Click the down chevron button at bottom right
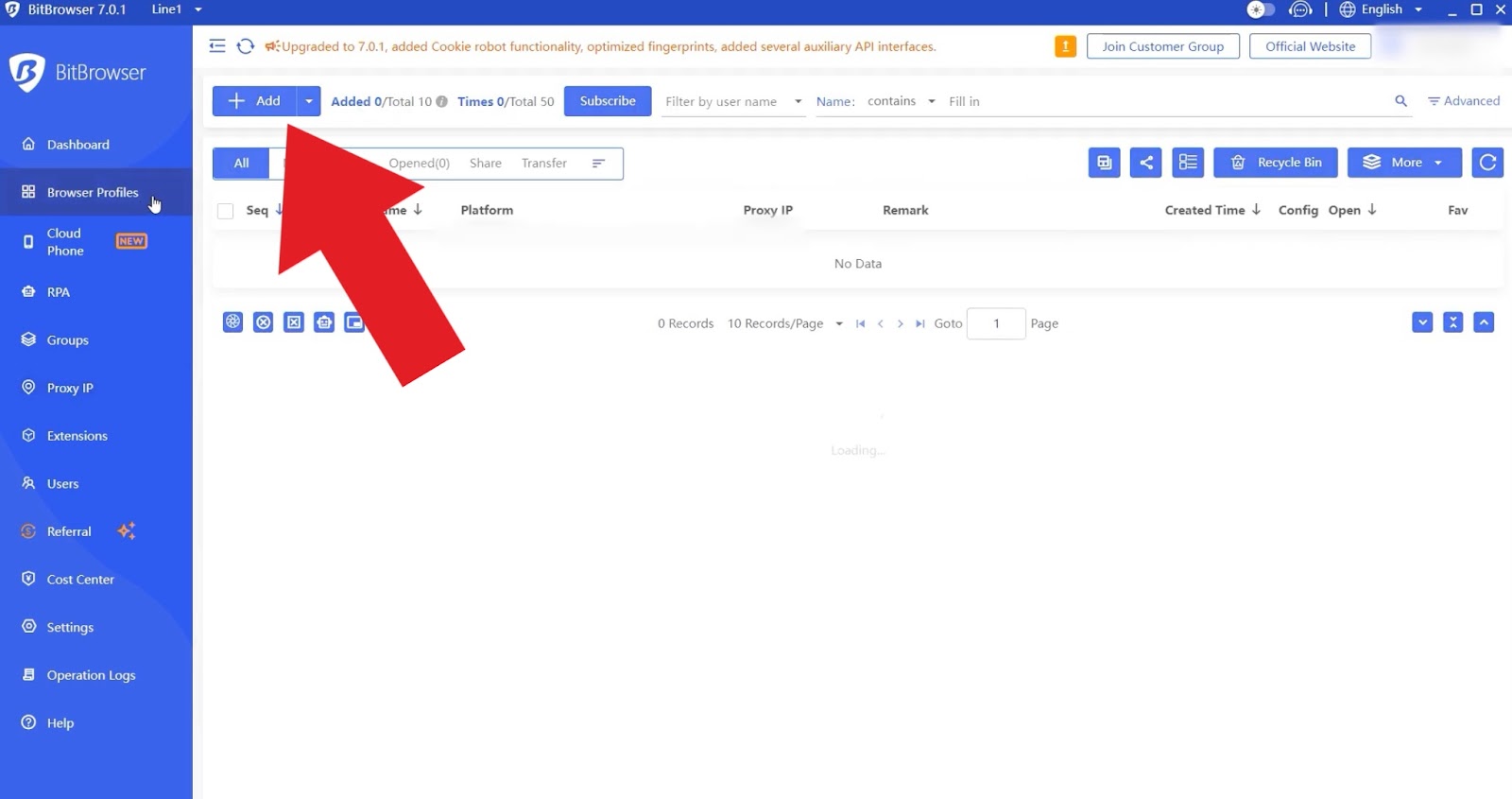Viewport: 1512px width, 799px height. [x=1422, y=322]
